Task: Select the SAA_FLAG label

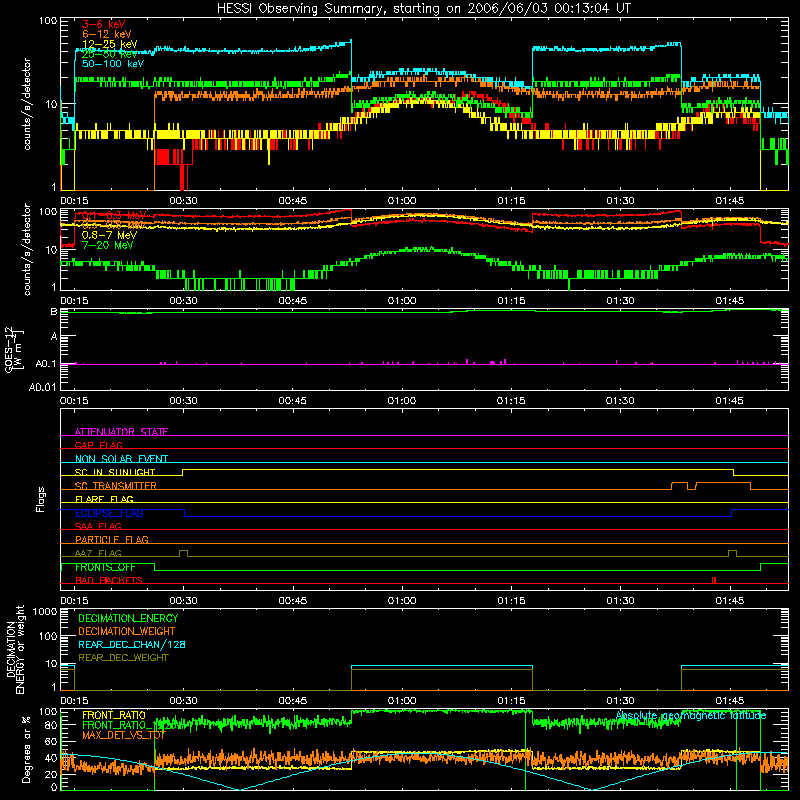Action: tap(98, 526)
